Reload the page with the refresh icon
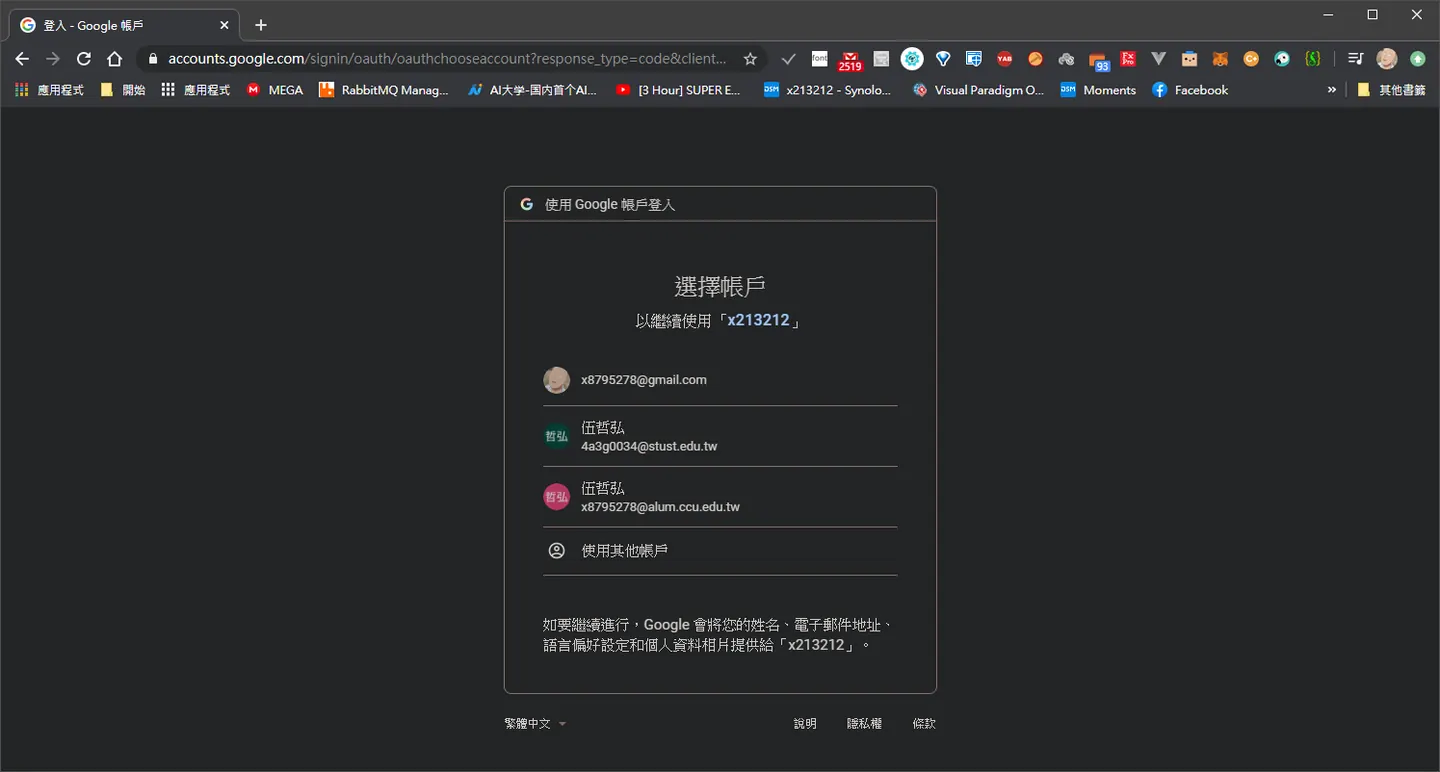This screenshot has height=772, width=1440. [x=84, y=59]
